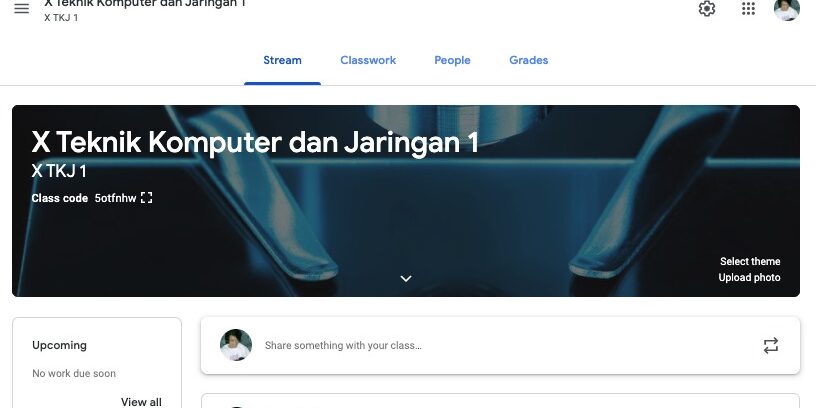816x408 pixels.
Task: Click the X TKJ 1 subtitle under the header title
Action: [61, 18]
